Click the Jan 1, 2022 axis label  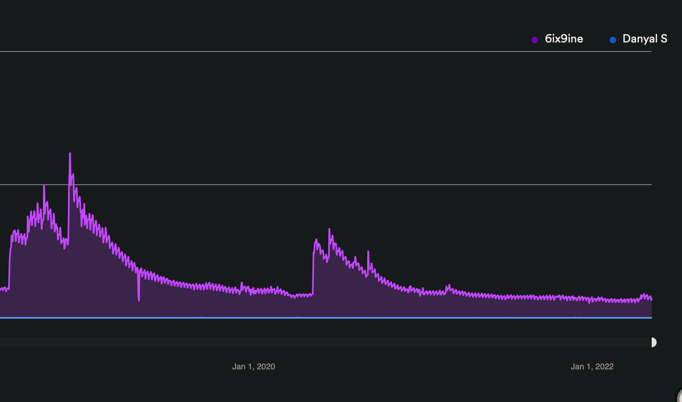pos(592,367)
